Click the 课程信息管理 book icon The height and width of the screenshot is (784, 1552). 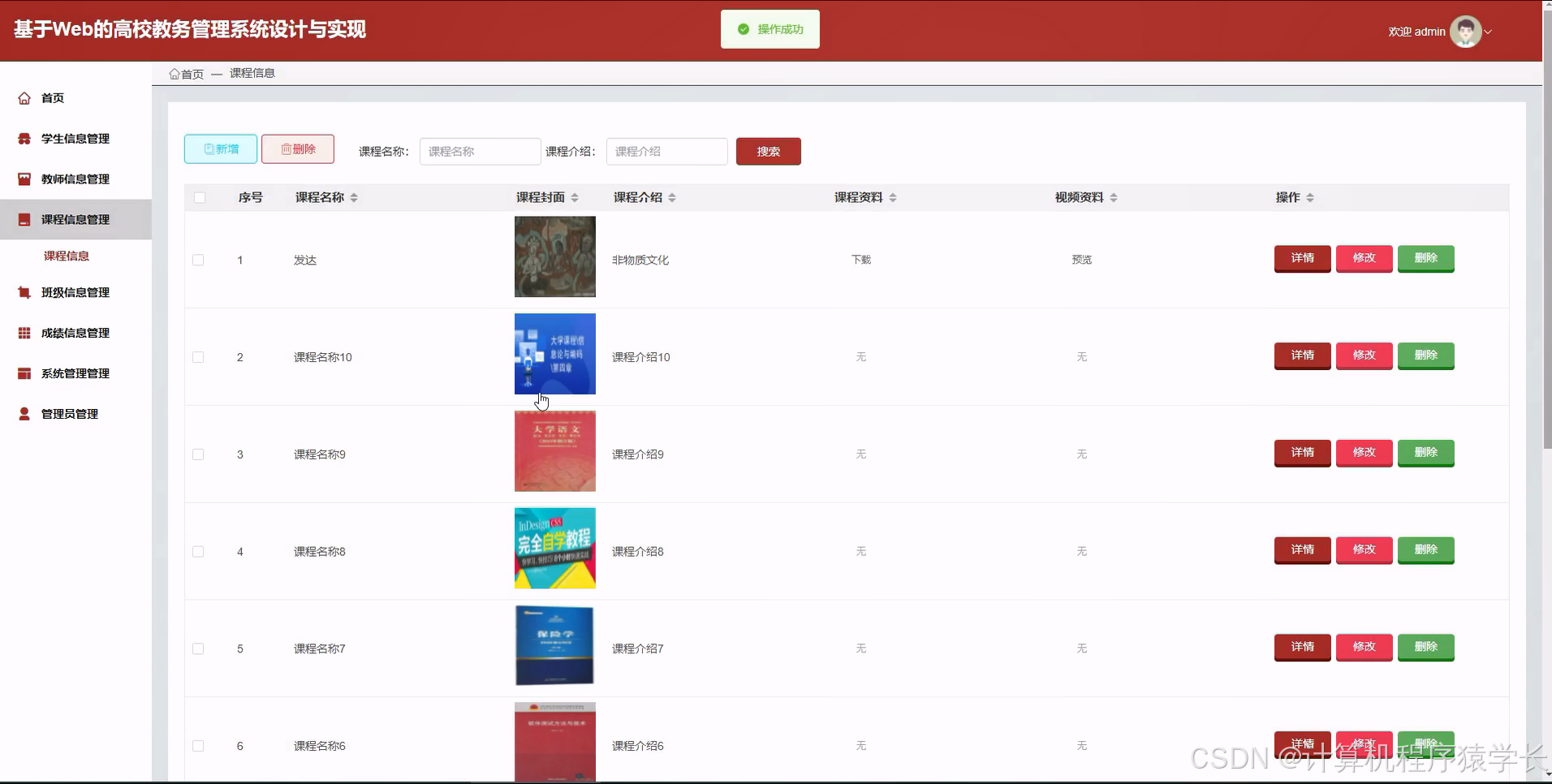[24, 219]
